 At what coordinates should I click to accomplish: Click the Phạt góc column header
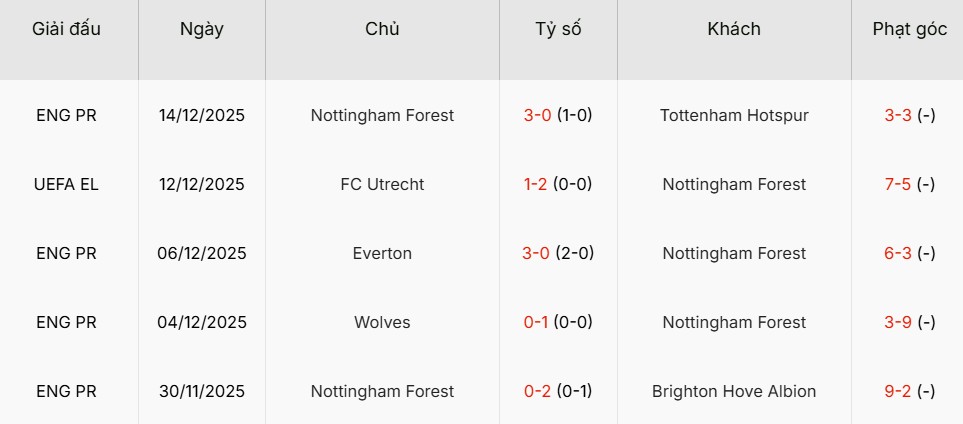click(909, 29)
